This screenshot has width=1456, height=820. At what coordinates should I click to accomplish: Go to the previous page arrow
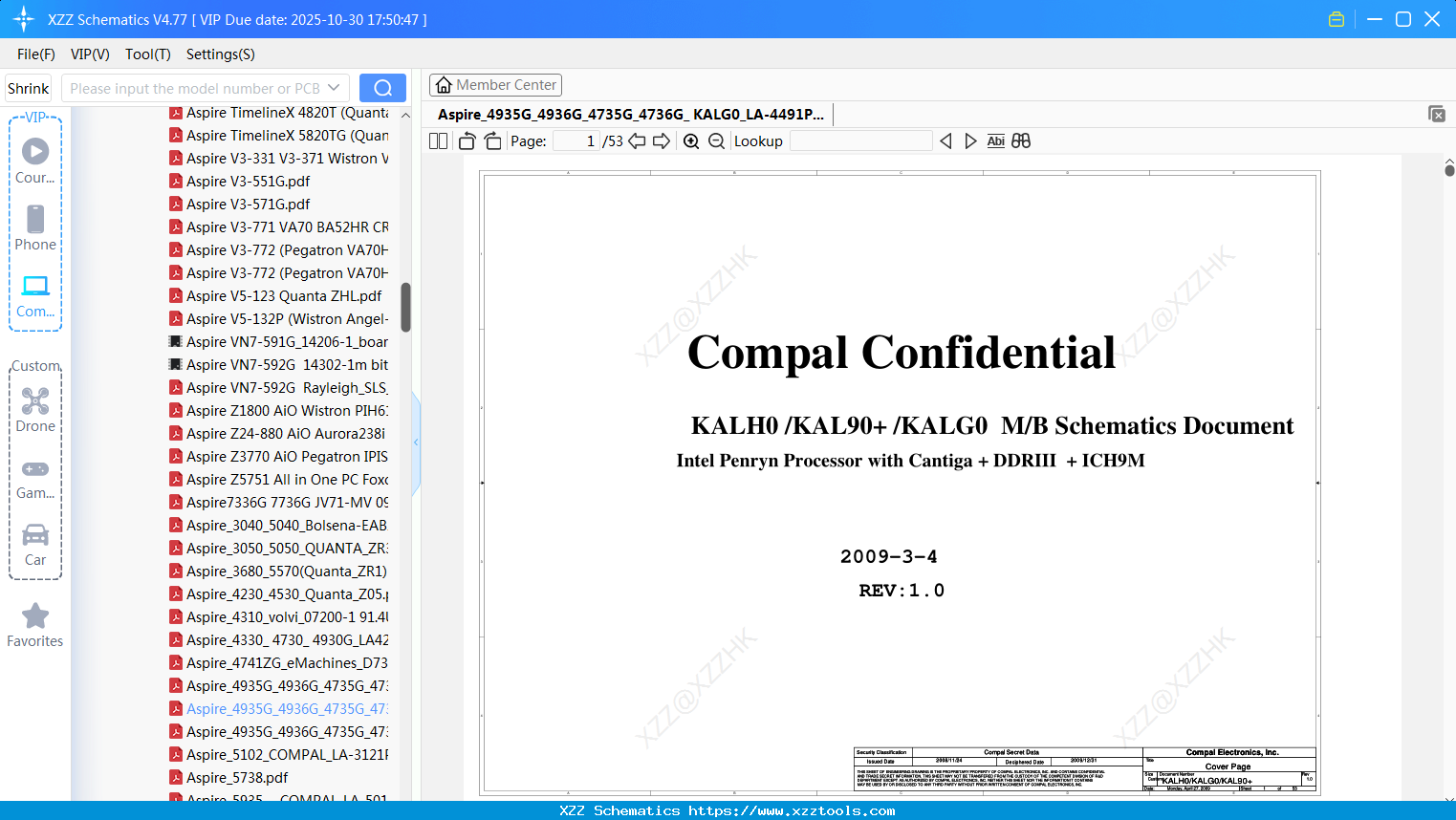pos(637,141)
